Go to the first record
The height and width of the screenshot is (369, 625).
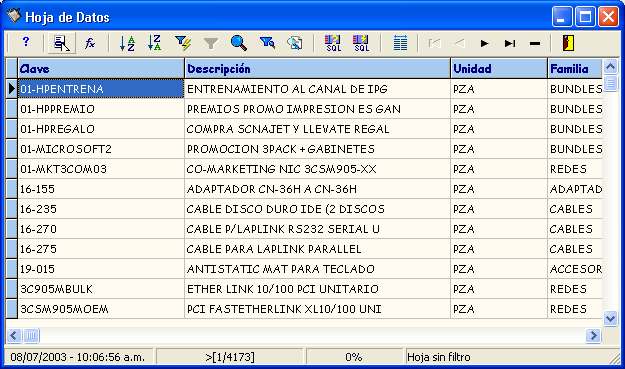434,43
